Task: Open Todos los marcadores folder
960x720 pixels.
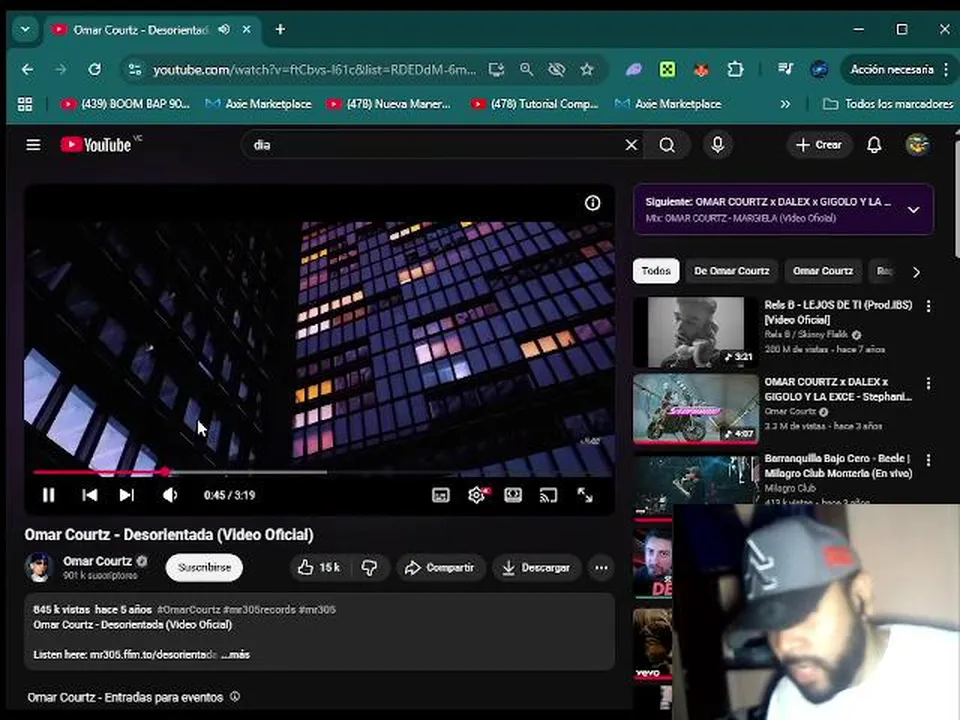Action: point(888,104)
